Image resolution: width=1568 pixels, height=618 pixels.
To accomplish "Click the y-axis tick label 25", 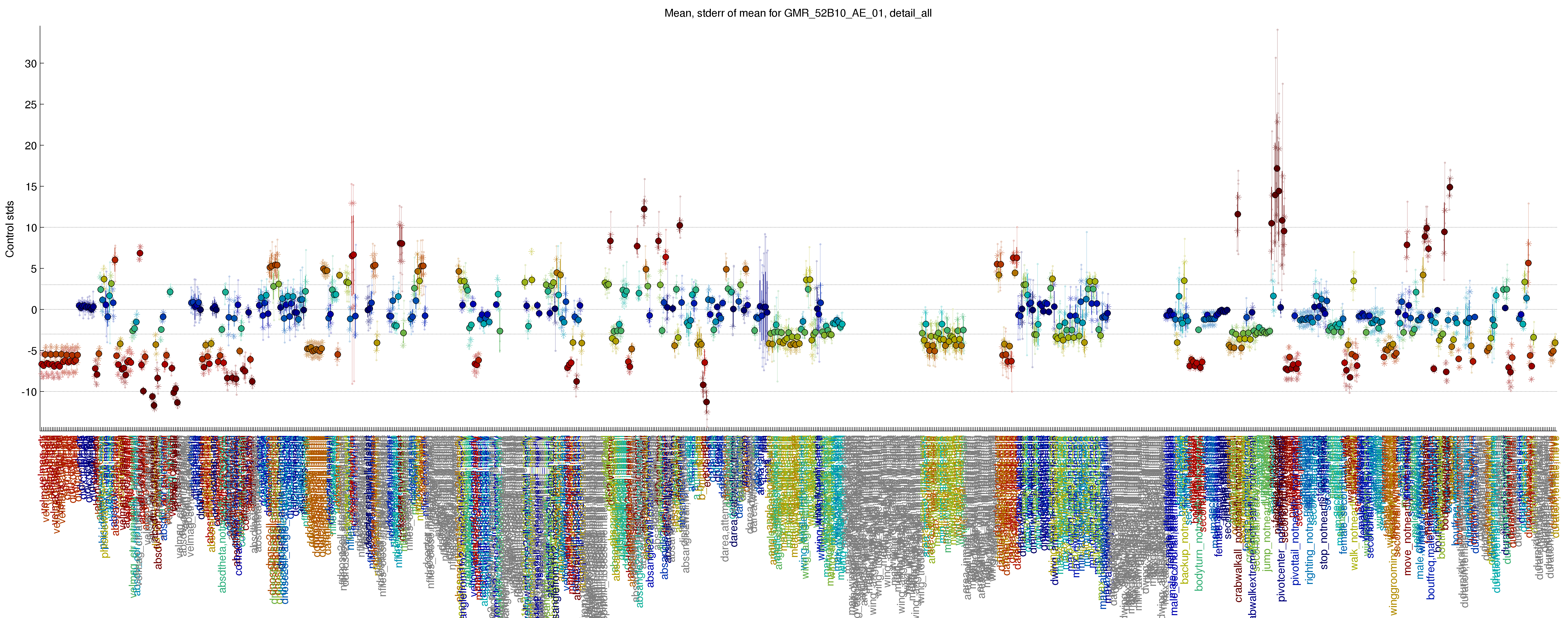I will pyautogui.click(x=30, y=105).
